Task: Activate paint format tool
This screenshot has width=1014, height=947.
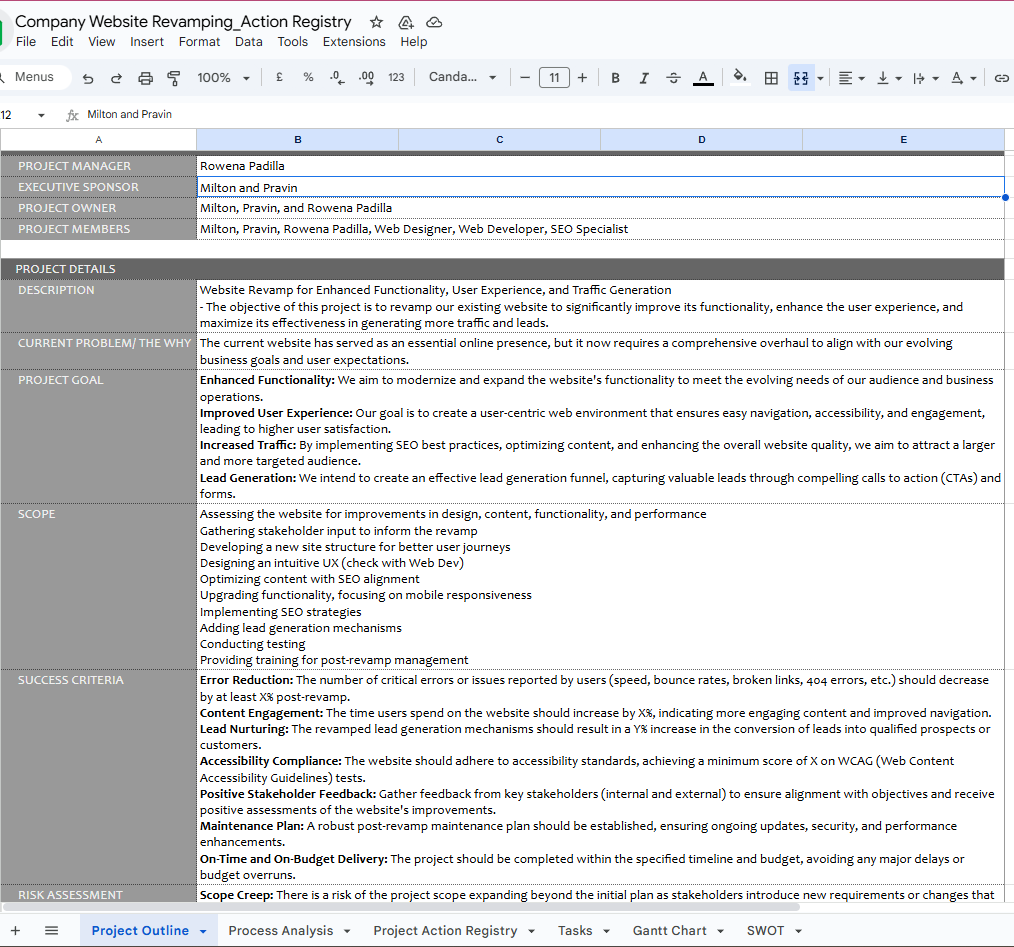Action: click(x=174, y=78)
